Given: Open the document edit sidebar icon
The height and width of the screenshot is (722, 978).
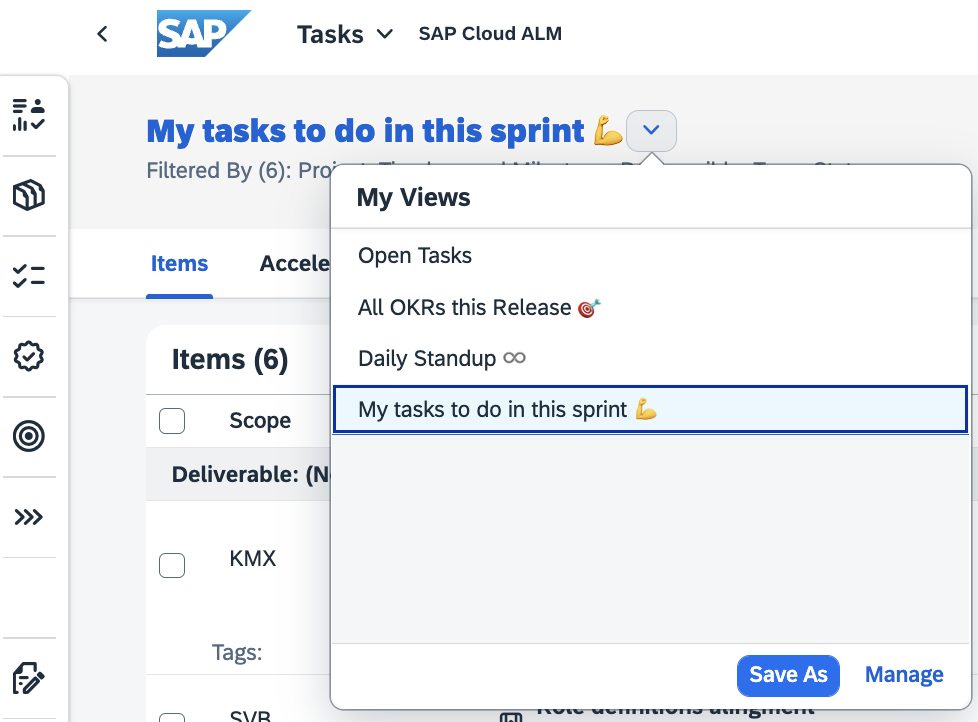Looking at the screenshot, I should [29, 678].
